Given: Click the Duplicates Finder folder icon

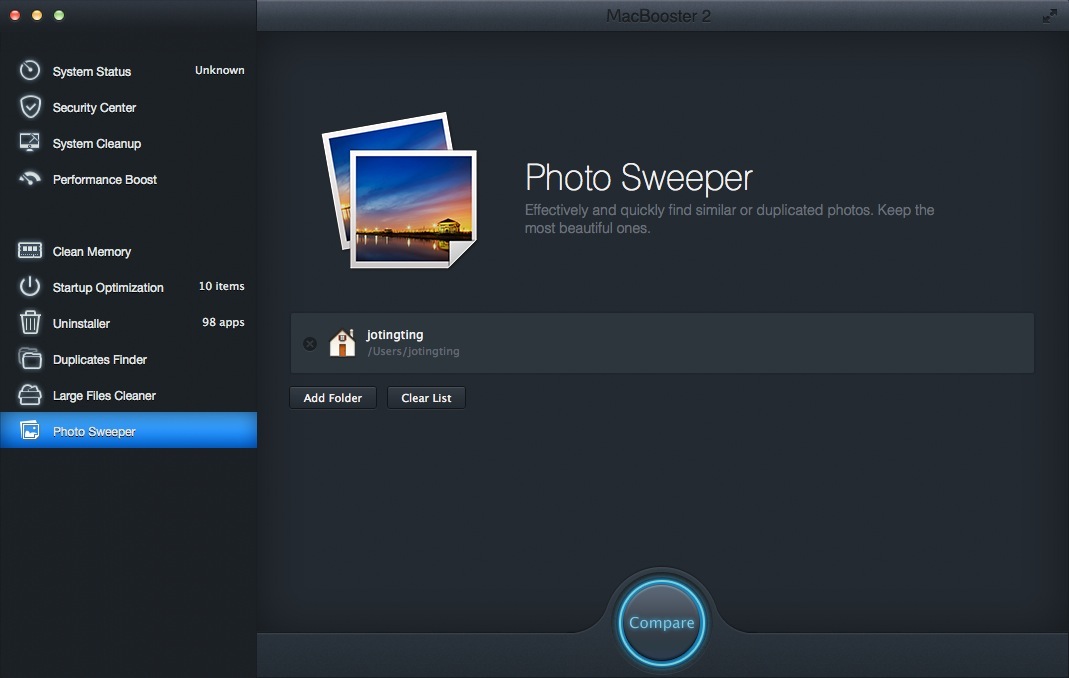Looking at the screenshot, I should click(x=30, y=359).
